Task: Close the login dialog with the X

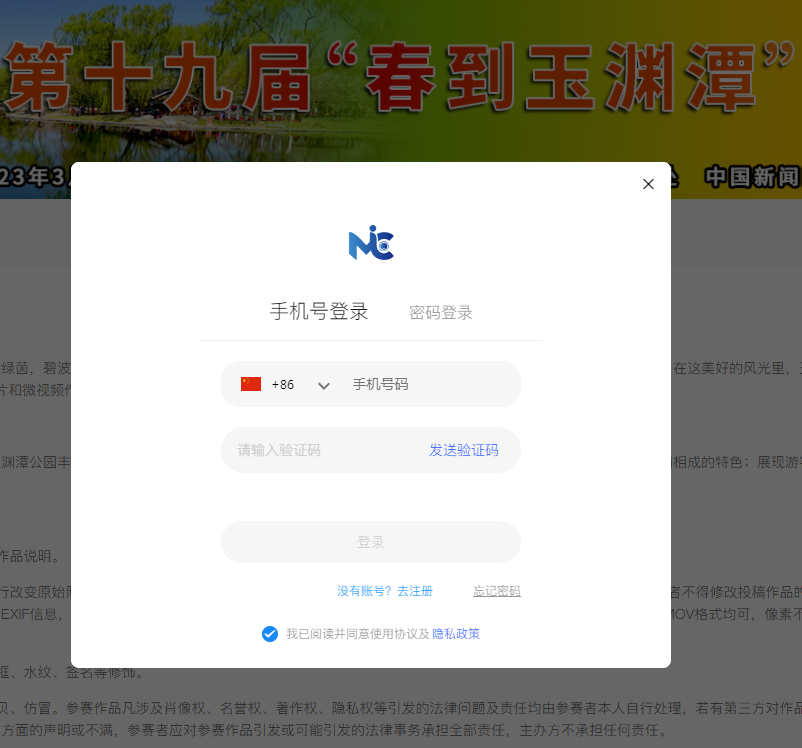Action: point(648,184)
